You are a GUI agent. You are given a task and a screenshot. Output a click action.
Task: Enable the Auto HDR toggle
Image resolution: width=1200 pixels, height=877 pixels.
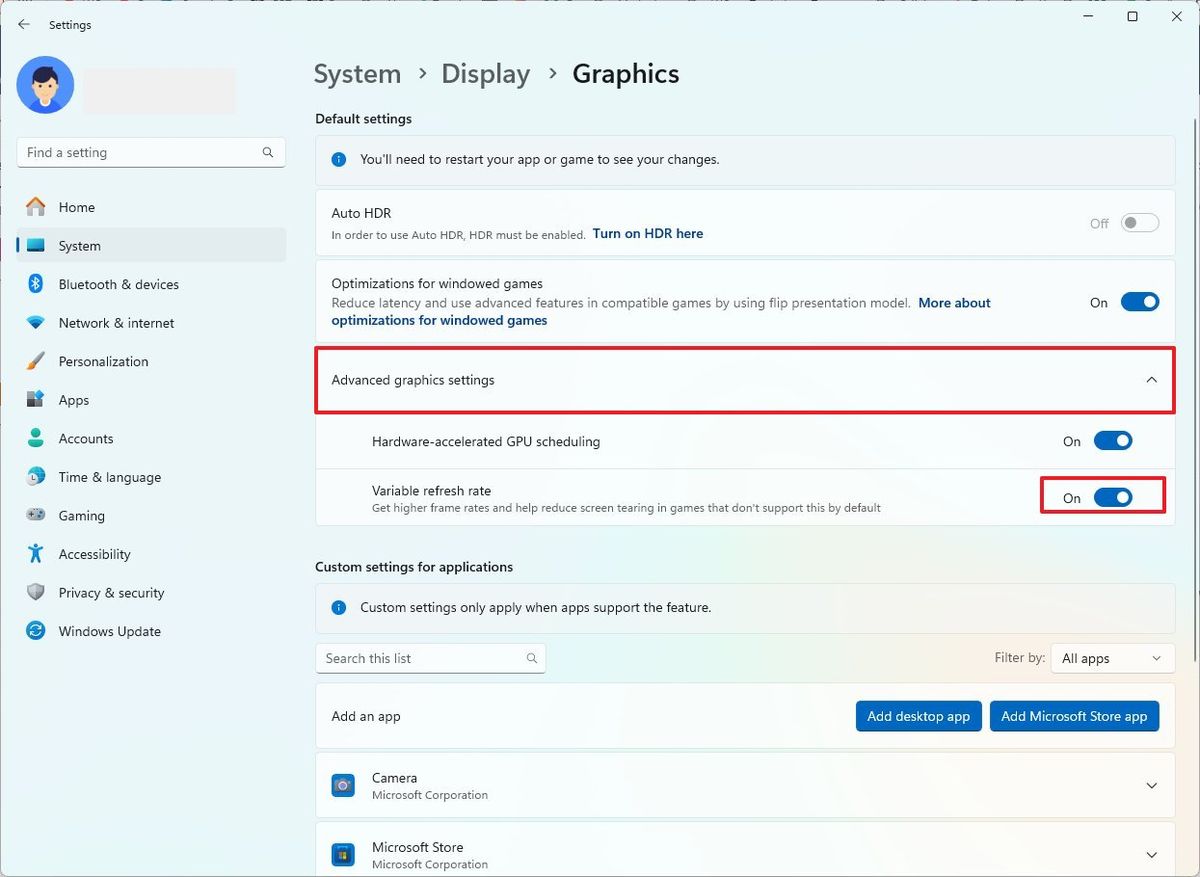point(1139,222)
